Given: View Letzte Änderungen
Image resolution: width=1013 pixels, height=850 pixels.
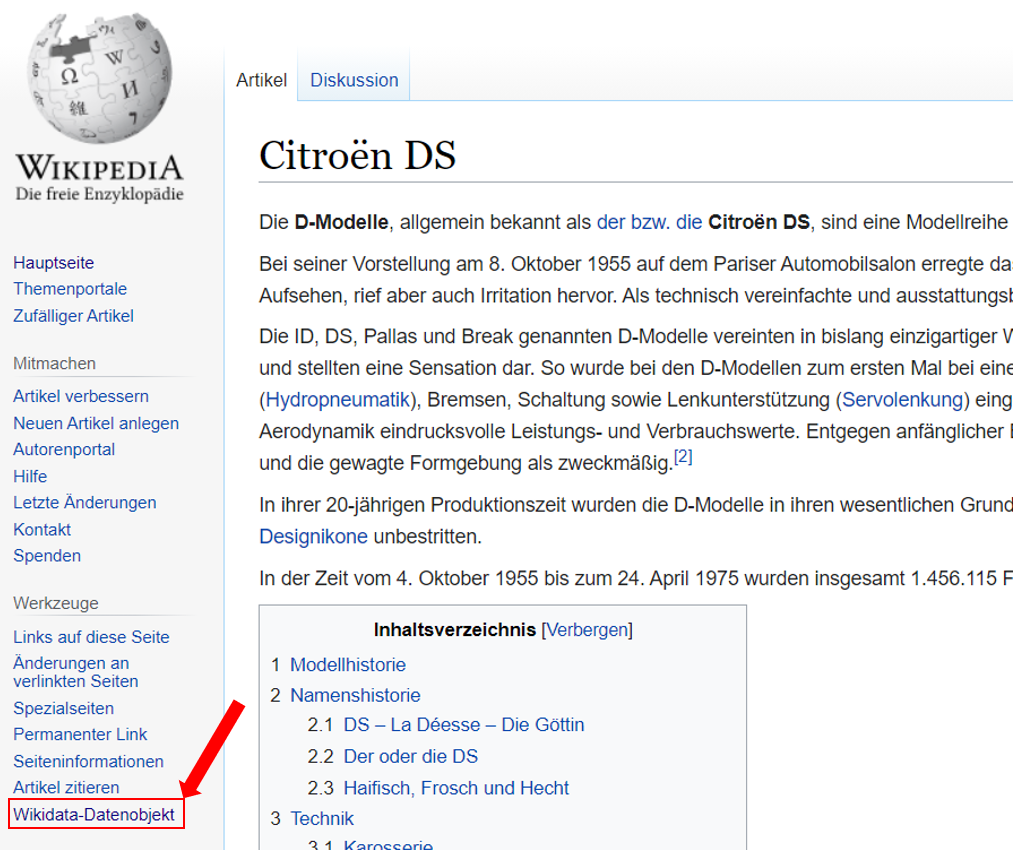Looking at the screenshot, I should [85, 503].
